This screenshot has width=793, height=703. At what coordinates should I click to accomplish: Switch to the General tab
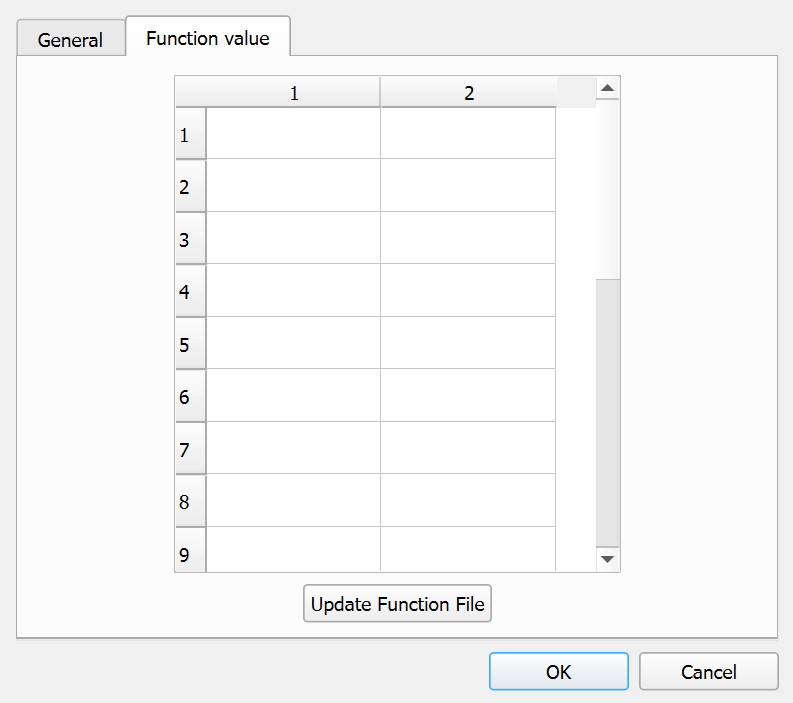[70, 40]
